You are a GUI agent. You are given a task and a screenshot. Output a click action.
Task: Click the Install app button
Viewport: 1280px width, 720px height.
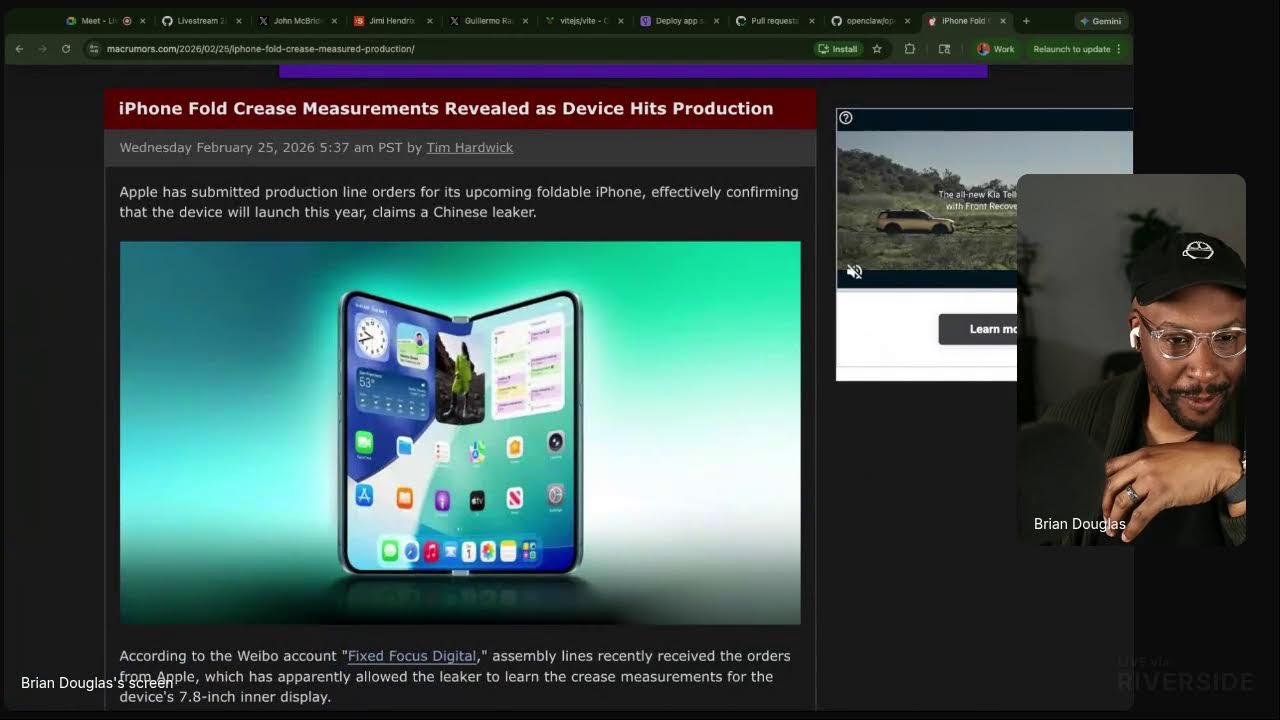coord(838,49)
